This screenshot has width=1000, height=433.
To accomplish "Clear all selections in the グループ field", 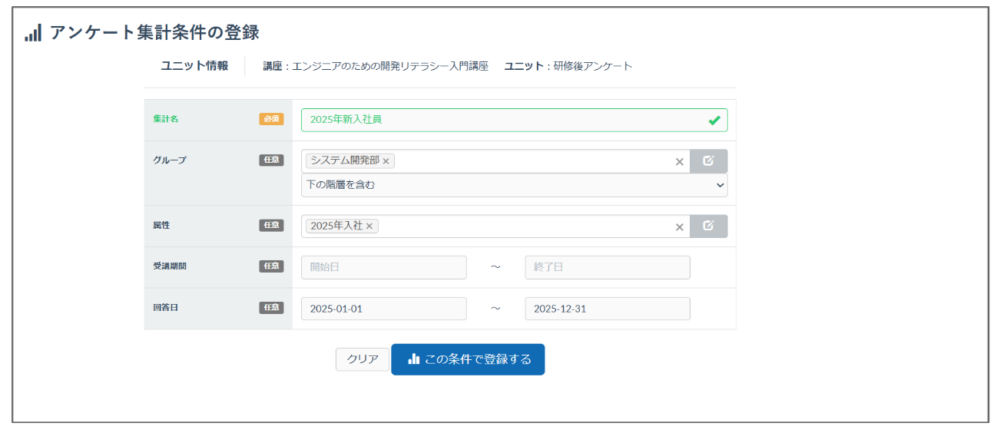I will [679, 161].
